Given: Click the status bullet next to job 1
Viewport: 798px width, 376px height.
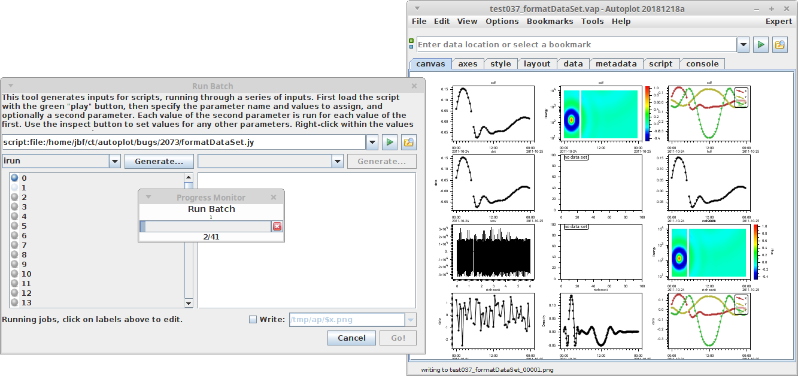Looking at the screenshot, I should click(15, 188).
